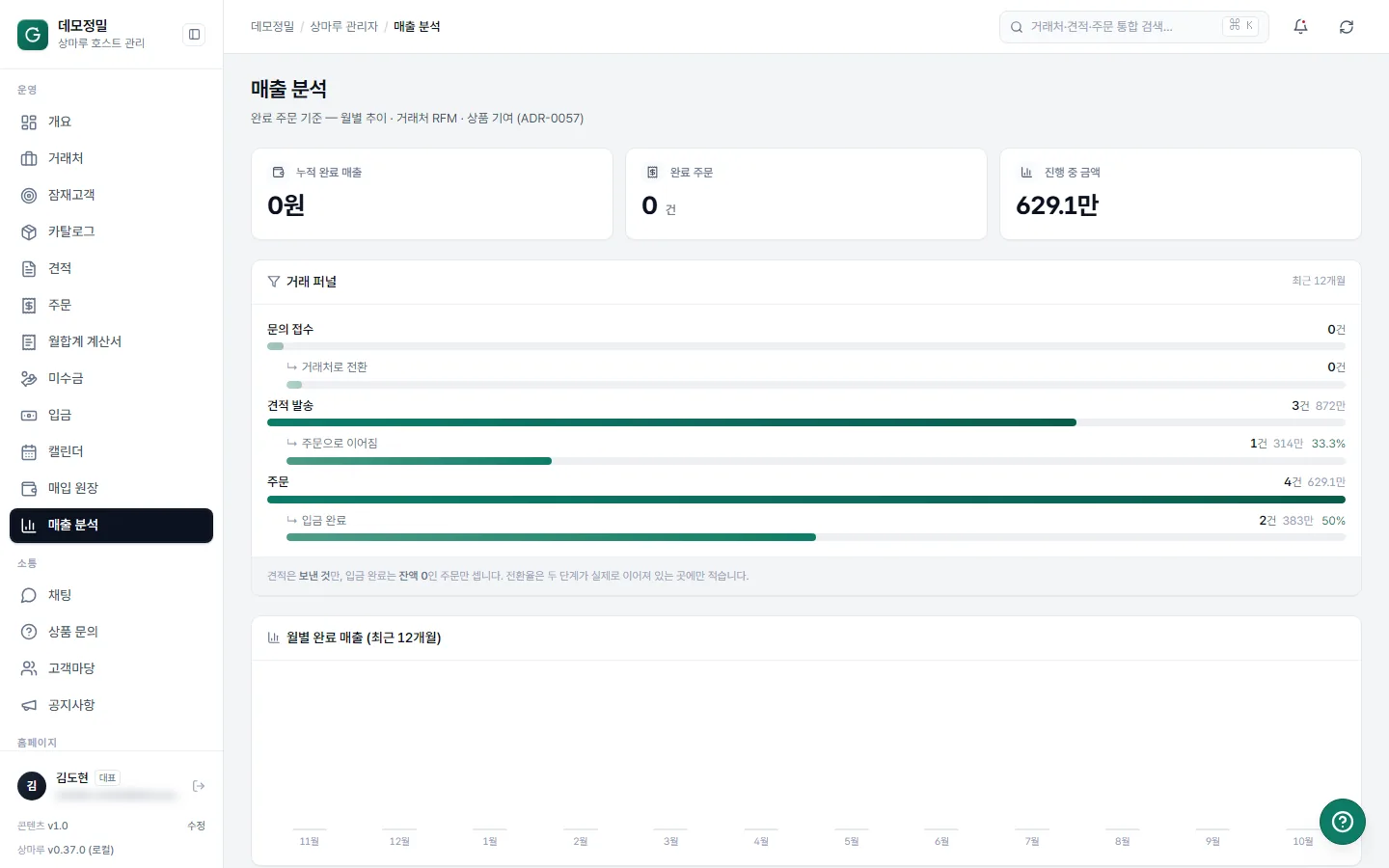Viewport: 1389px width, 868px height.
Task: Go to 미수금 page
Action: (111, 378)
